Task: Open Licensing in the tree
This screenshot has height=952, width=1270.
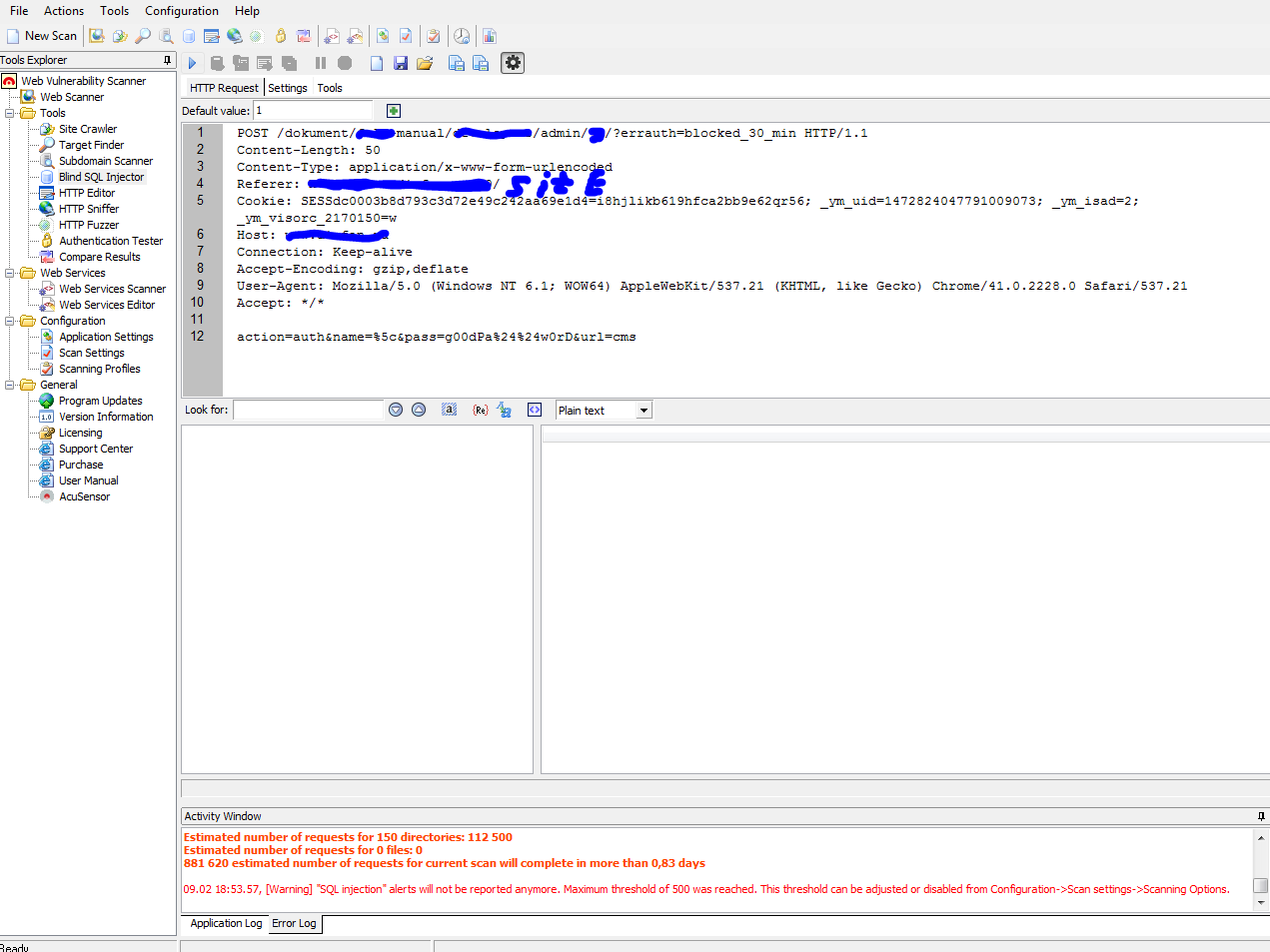Action: [80, 433]
